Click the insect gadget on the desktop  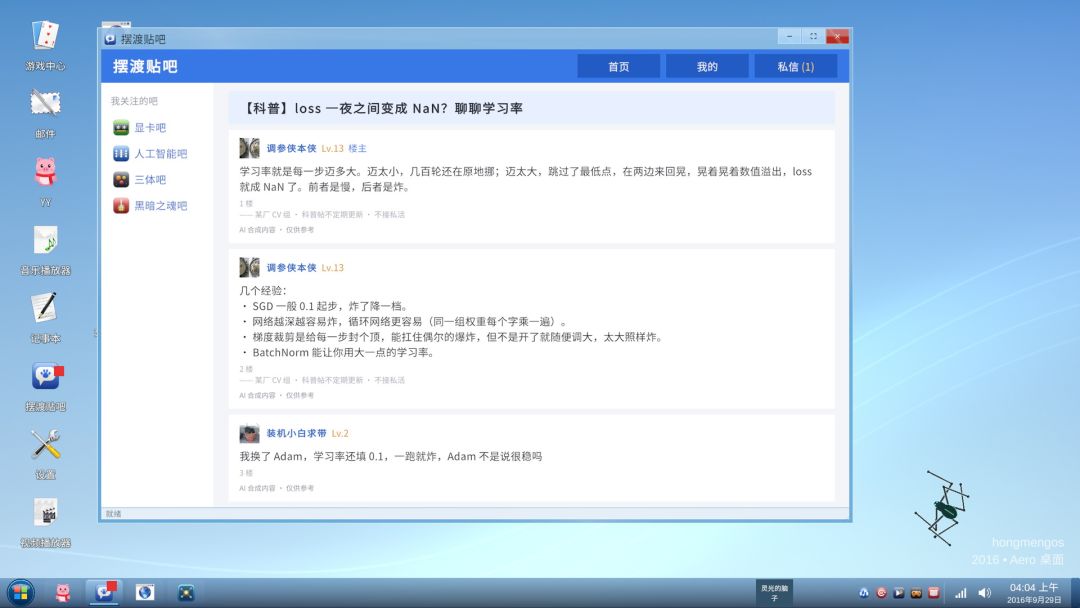(942, 509)
